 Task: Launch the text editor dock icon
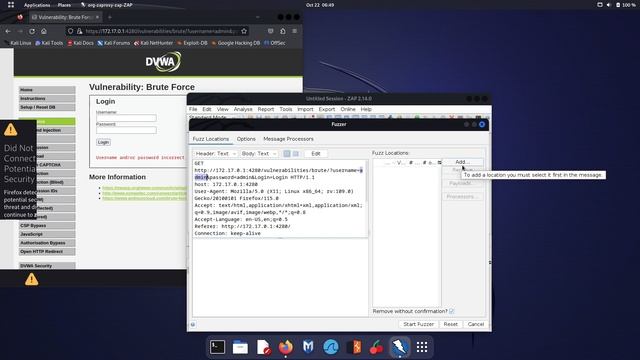coord(263,347)
